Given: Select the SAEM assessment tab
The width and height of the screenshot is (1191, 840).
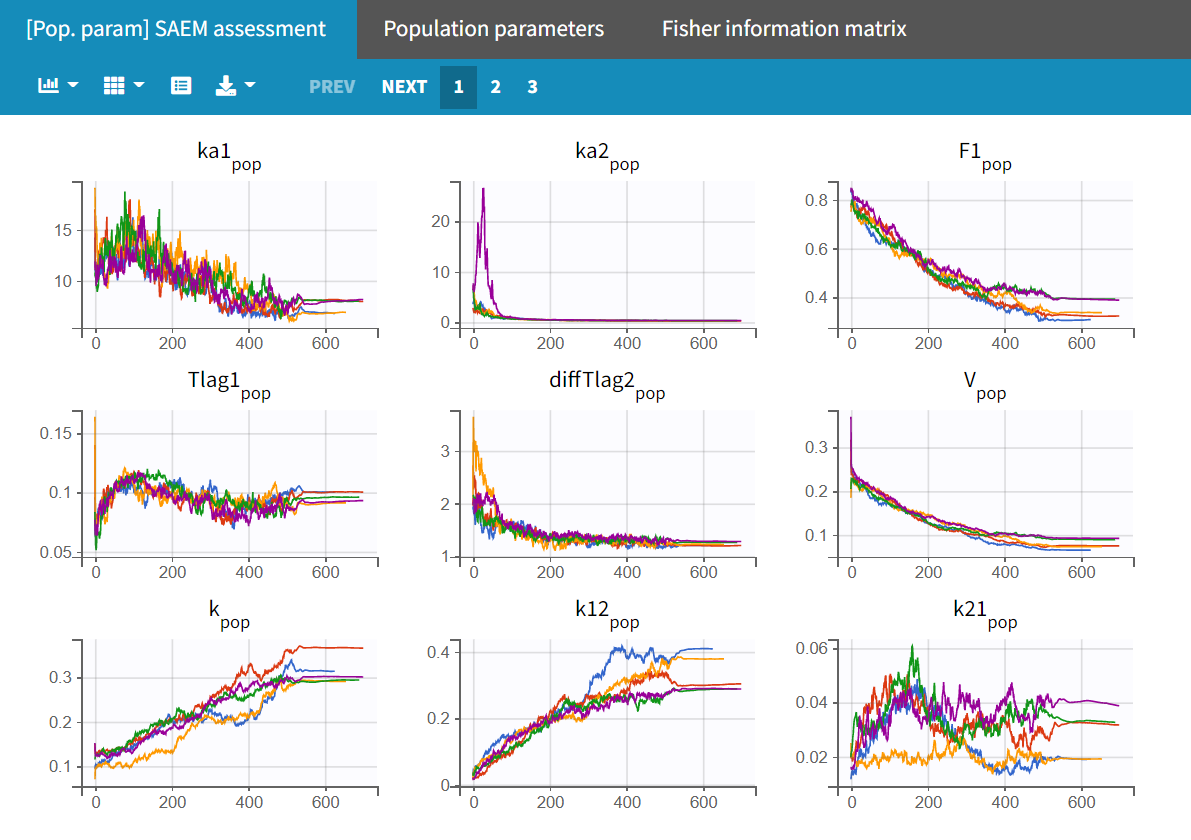Looking at the screenshot, I should (x=177, y=29).
